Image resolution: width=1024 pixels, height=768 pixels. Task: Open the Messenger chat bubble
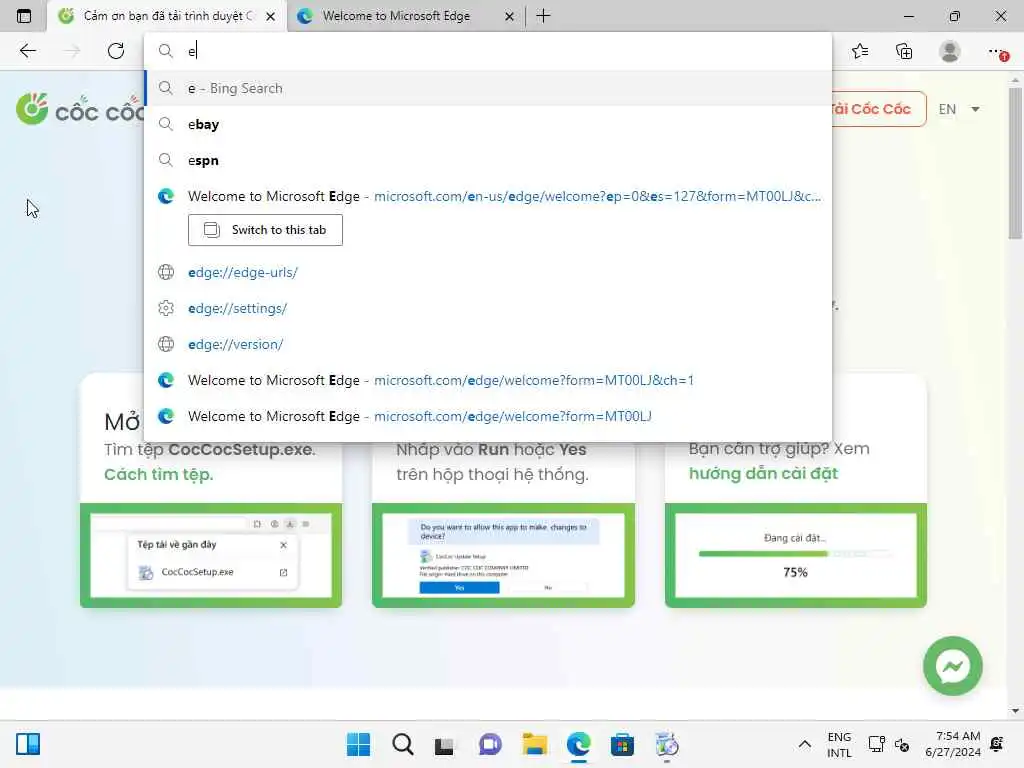pyautogui.click(x=953, y=666)
